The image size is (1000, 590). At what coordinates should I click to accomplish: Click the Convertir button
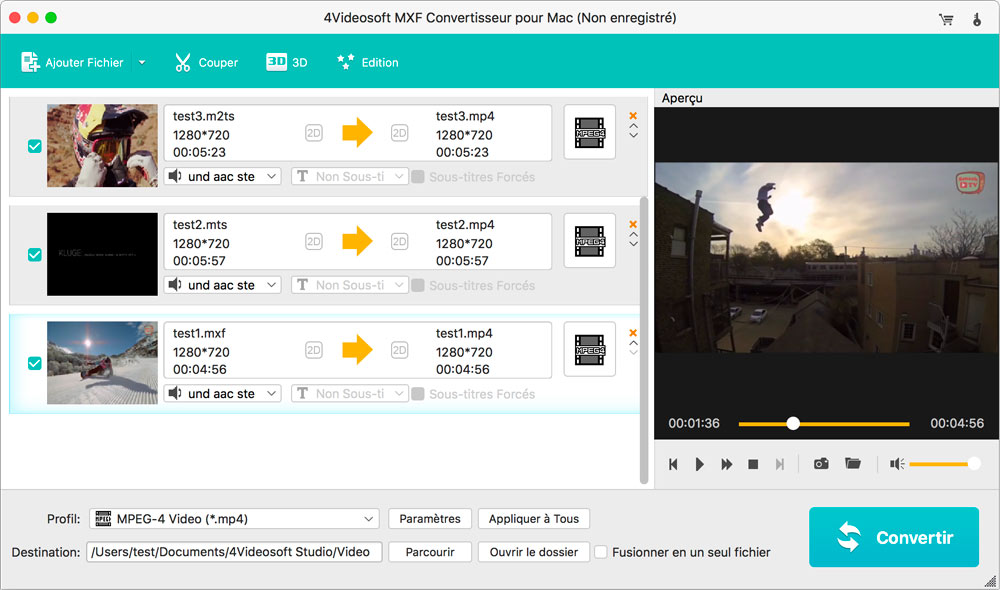[x=893, y=537]
